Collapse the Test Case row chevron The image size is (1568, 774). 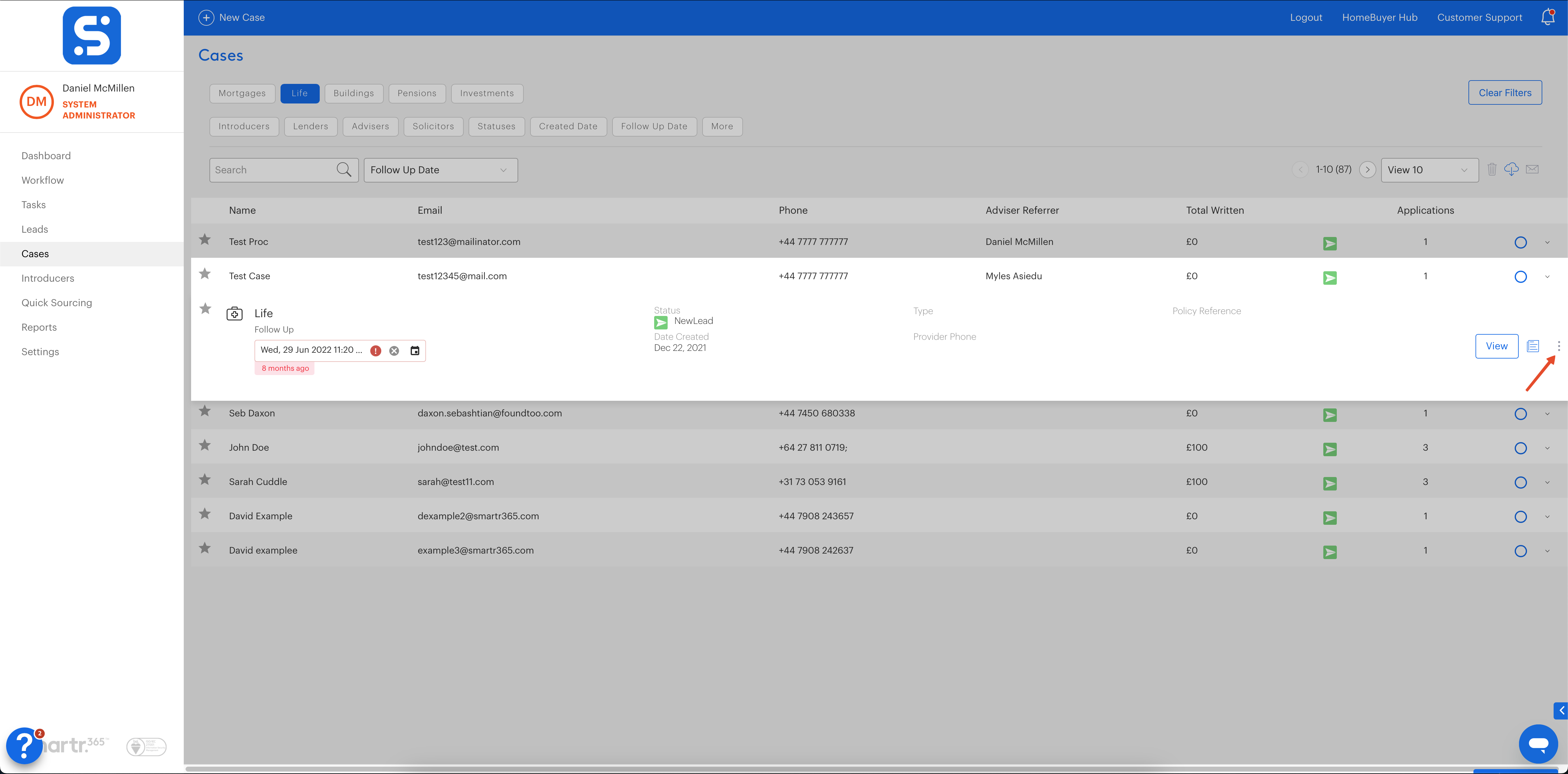pyautogui.click(x=1547, y=277)
